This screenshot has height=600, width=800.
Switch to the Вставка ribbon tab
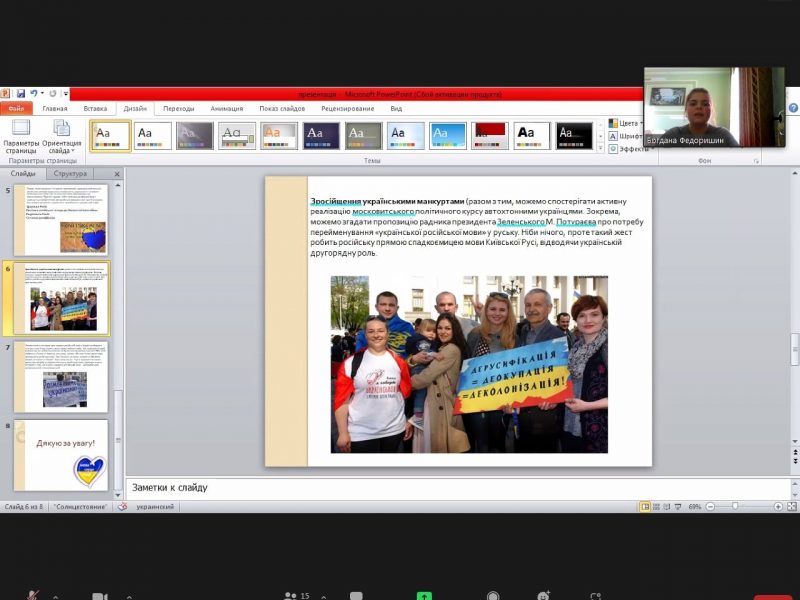tap(95, 108)
